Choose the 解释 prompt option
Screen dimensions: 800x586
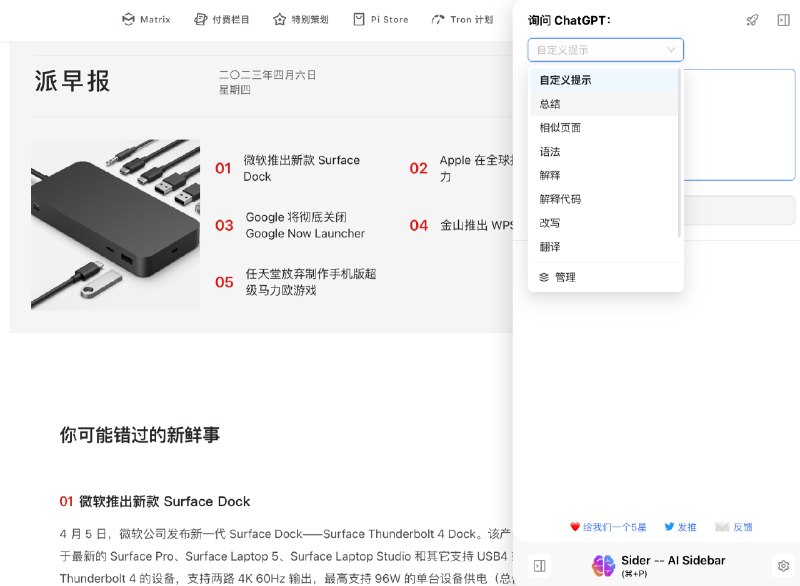tap(604, 175)
